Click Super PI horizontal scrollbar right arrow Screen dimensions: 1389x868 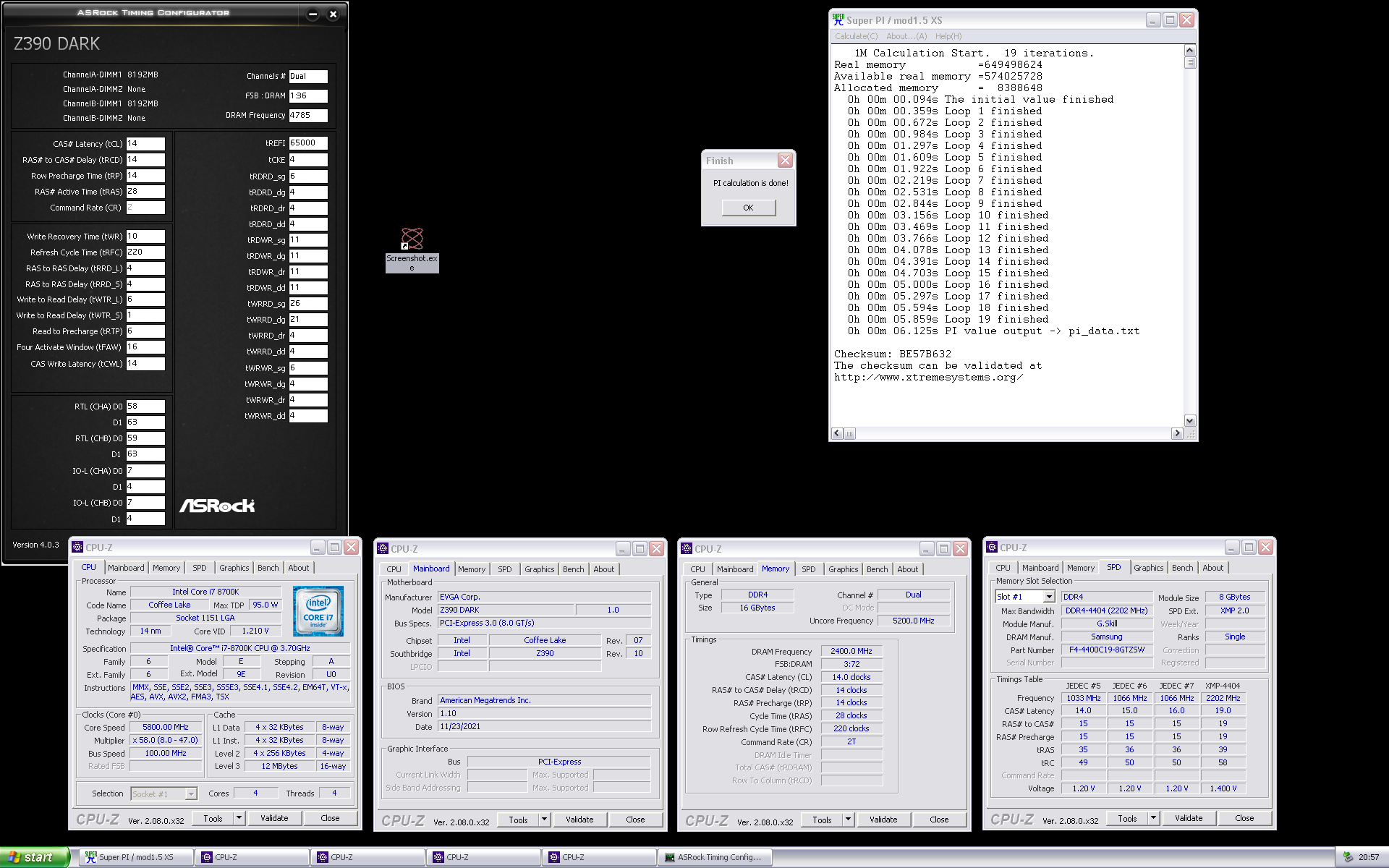[1177, 433]
